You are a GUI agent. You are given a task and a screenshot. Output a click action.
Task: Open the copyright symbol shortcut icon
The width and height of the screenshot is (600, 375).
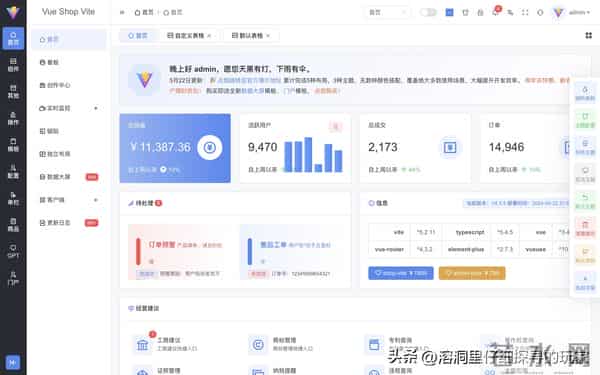click(x=258, y=345)
